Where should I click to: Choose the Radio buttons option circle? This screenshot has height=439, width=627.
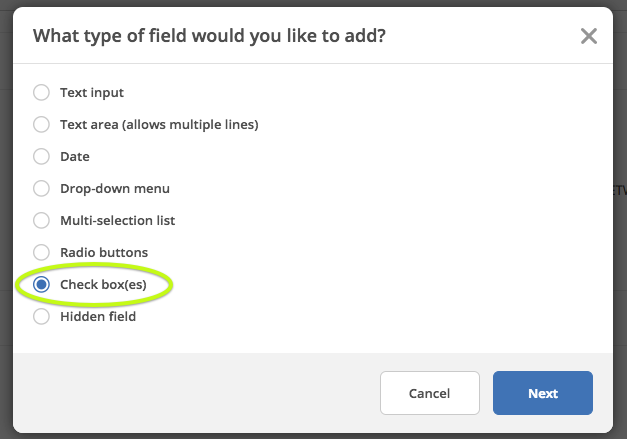coord(41,252)
